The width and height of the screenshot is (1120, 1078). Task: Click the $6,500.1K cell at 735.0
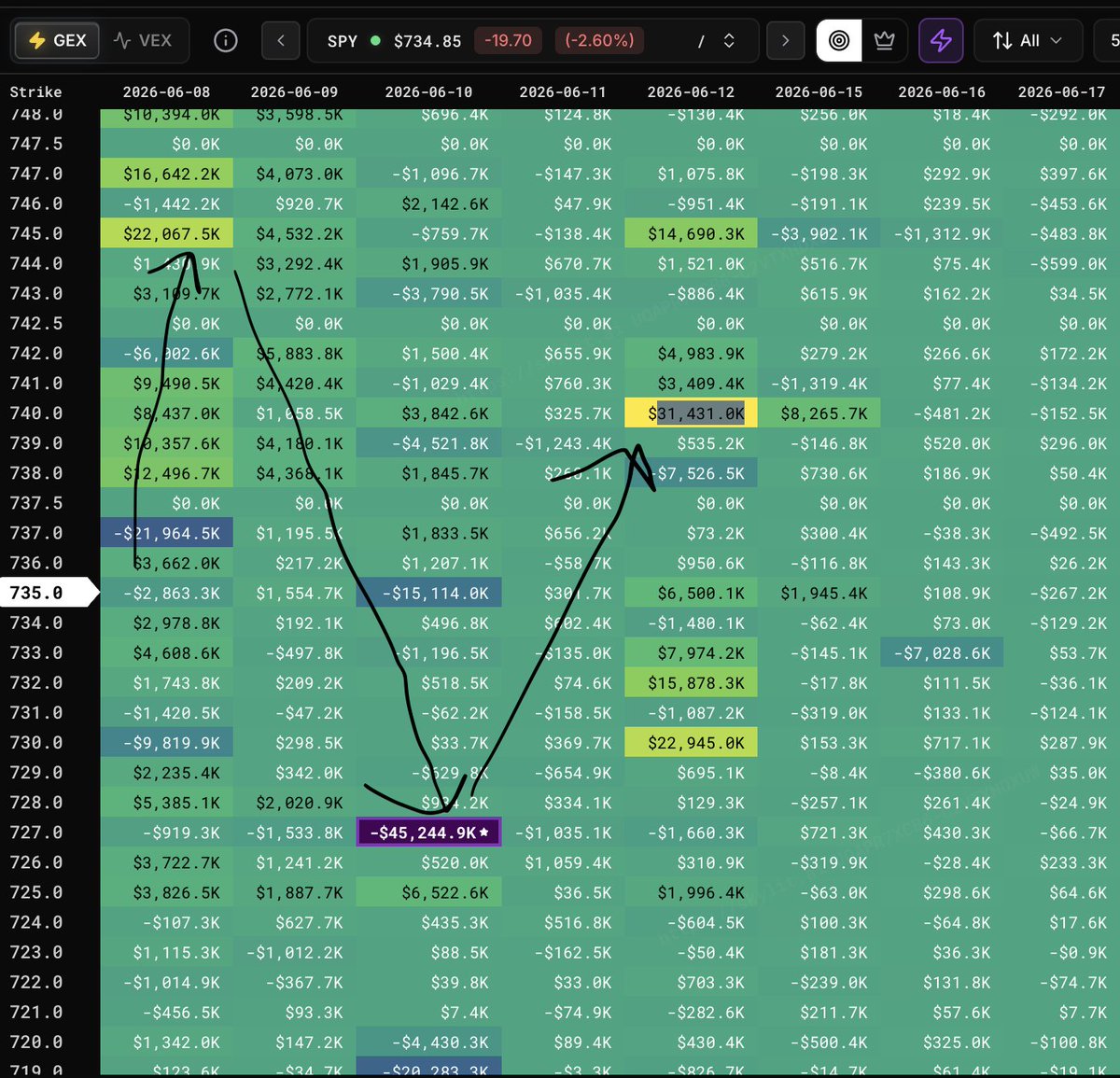(691, 593)
